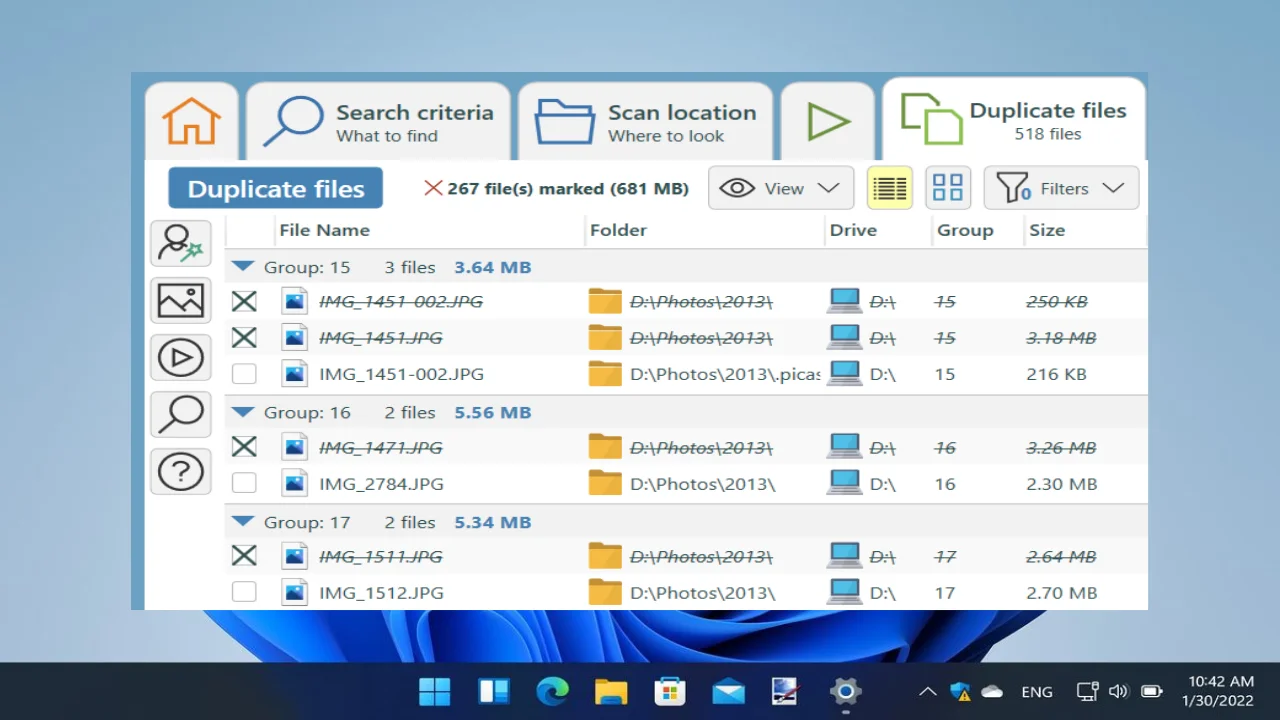Click the 2.70 MB size value
The width and height of the screenshot is (1280, 720).
(x=1062, y=593)
